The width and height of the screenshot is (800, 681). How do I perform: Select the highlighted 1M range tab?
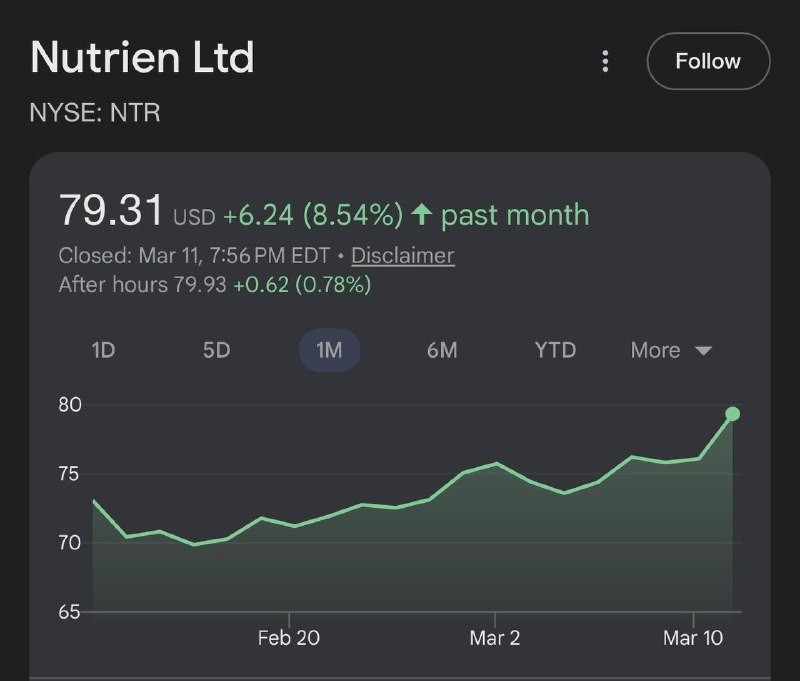point(329,350)
